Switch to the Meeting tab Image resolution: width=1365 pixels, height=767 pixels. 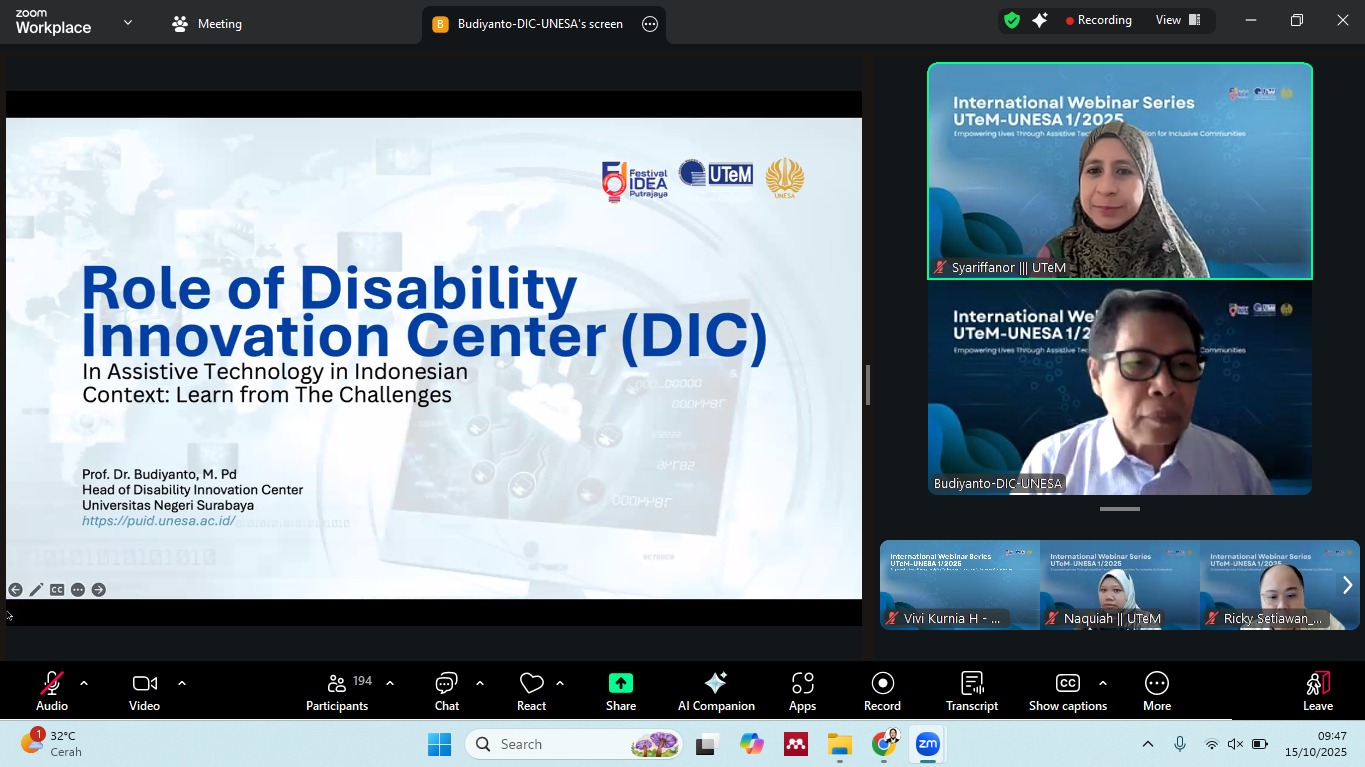pyautogui.click(x=207, y=24)
